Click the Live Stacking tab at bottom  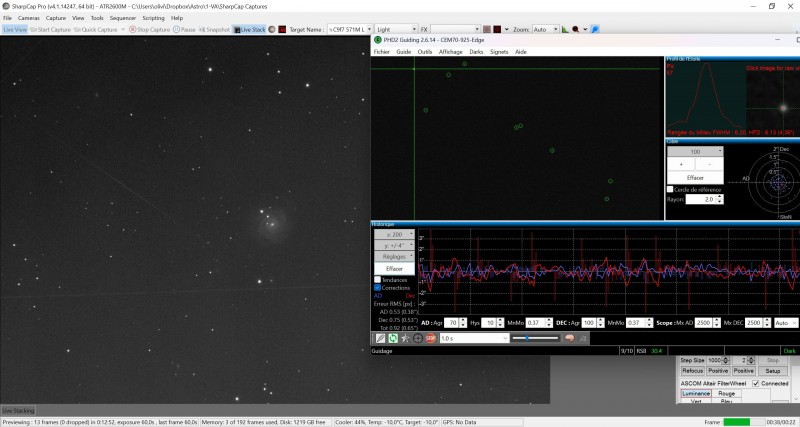[18, 410]
